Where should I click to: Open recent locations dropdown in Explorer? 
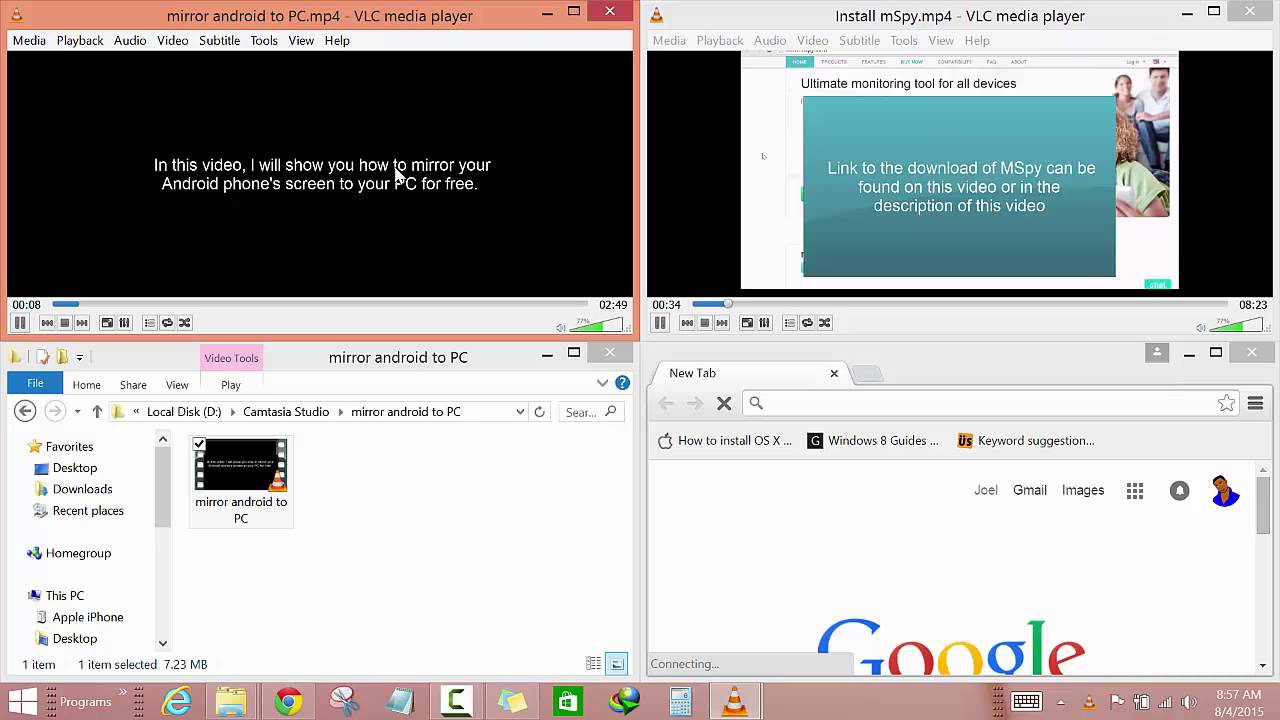point(77,412)
